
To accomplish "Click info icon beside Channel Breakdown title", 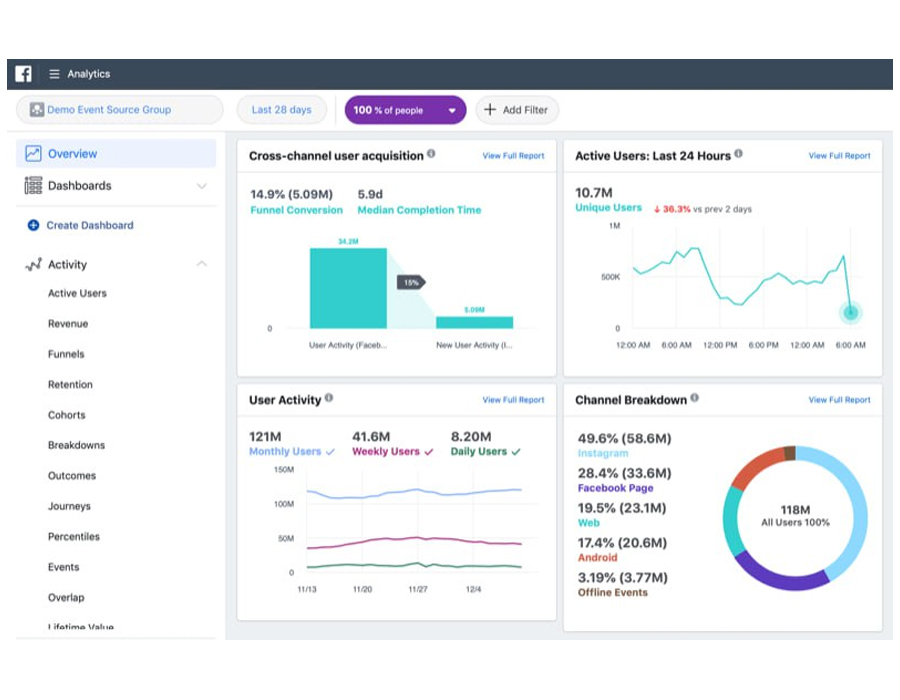I will (x=694, y=398).
